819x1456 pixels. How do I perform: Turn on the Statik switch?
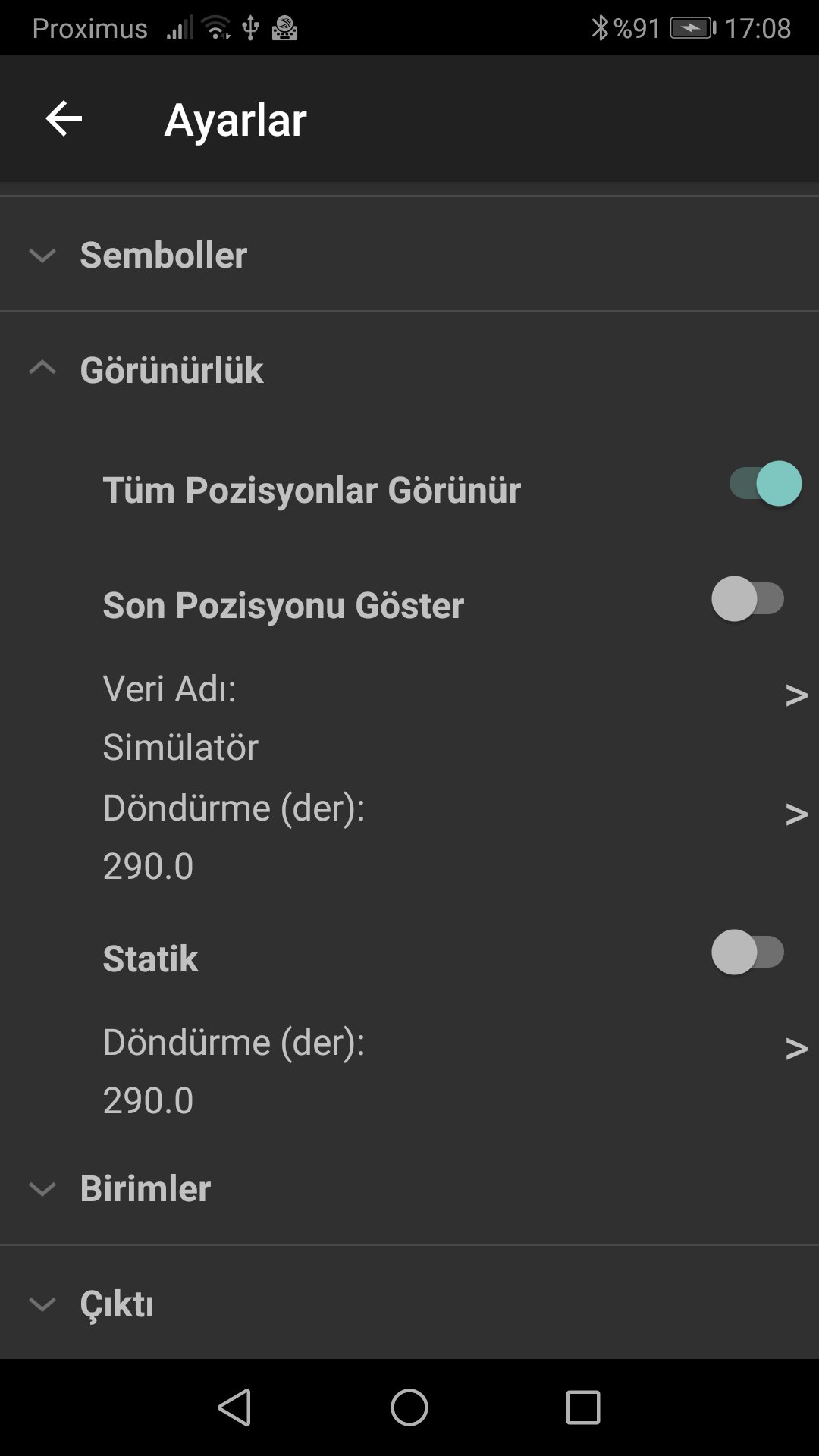[x=748, y=952]
